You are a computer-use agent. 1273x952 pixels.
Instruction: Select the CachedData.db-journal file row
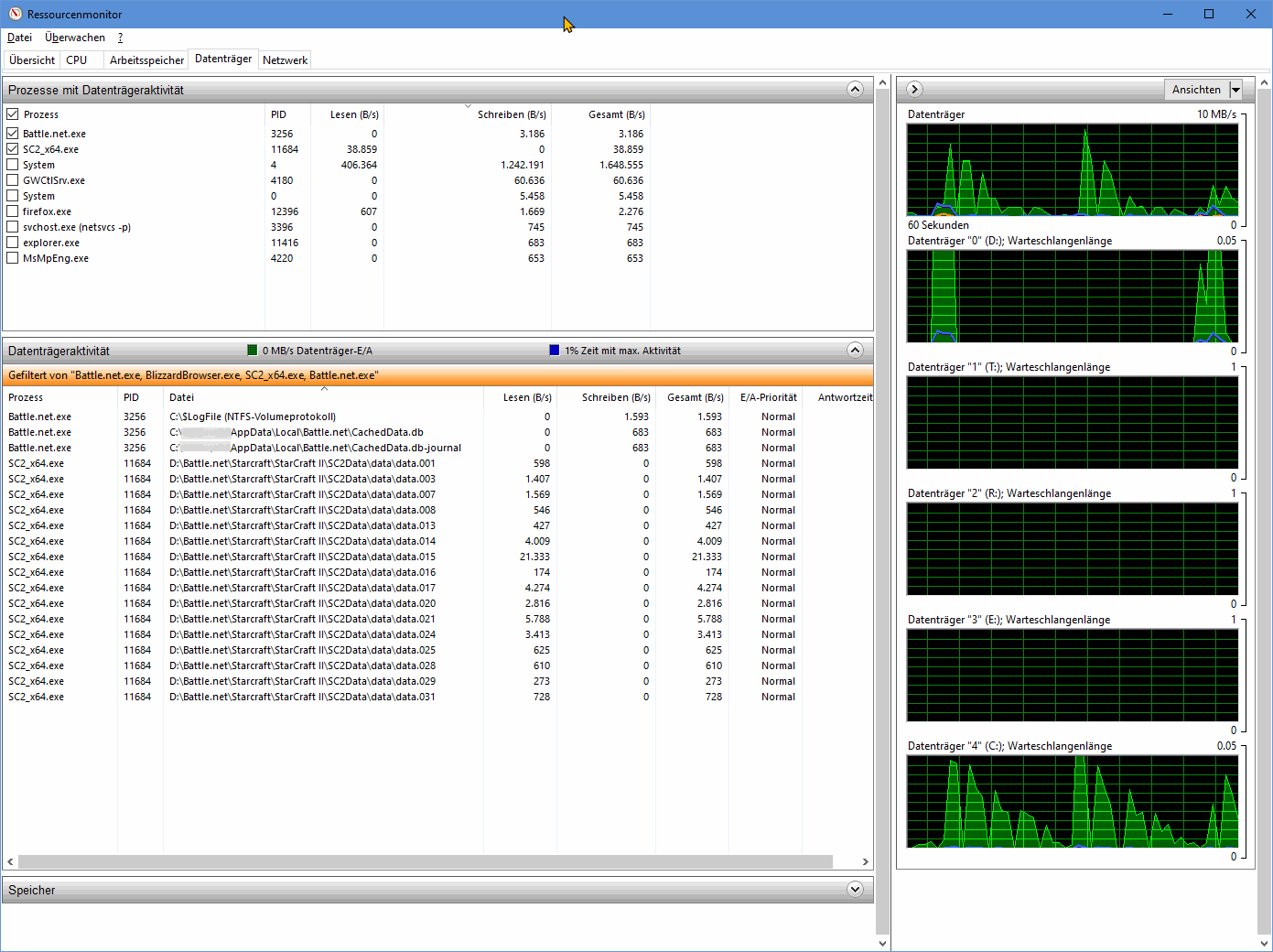(x=437, y=448)
